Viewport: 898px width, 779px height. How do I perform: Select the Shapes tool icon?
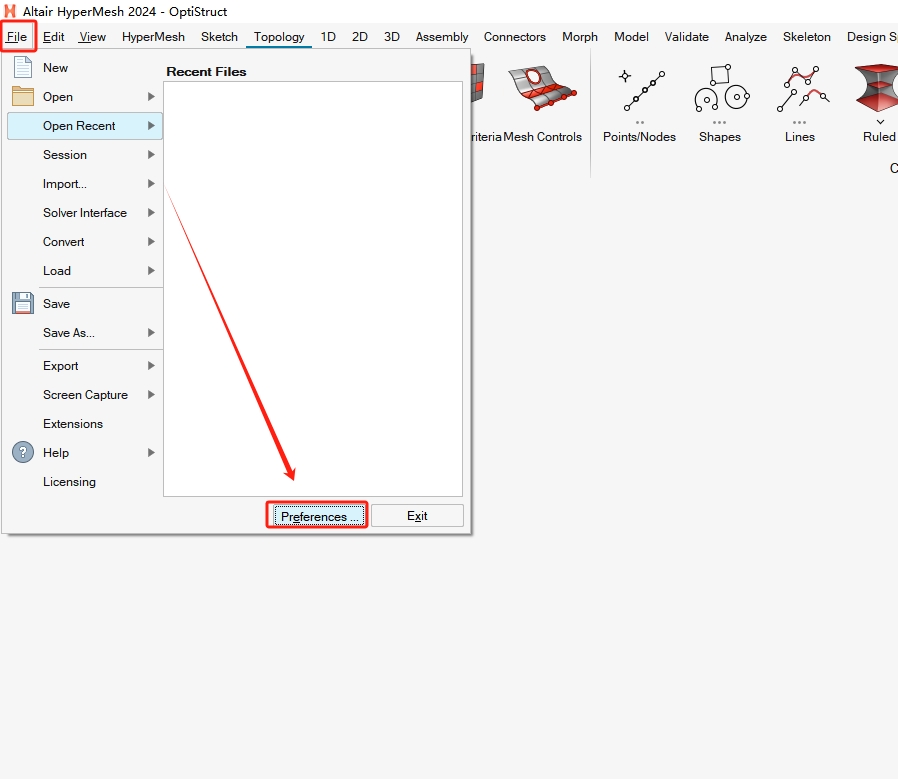(x=720, y=90)
